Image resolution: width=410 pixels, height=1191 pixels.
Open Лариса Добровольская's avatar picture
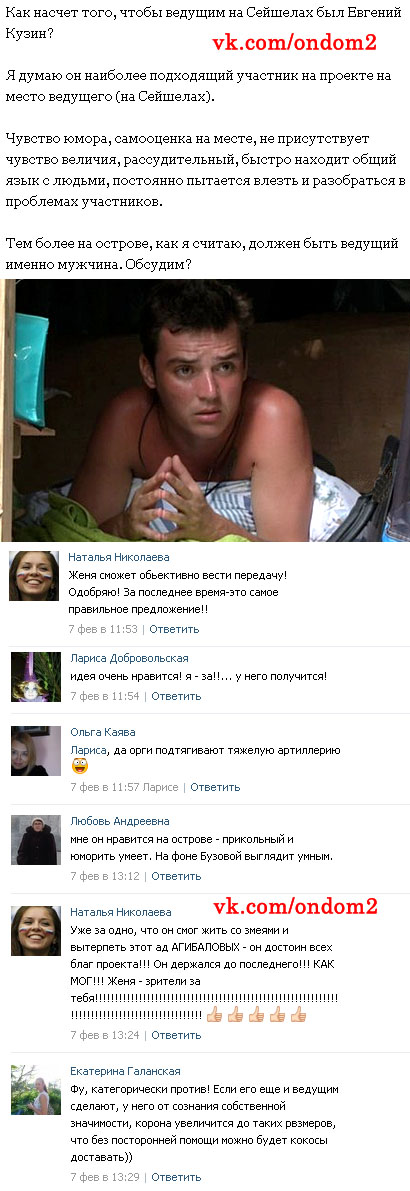(x=36, y=677)
